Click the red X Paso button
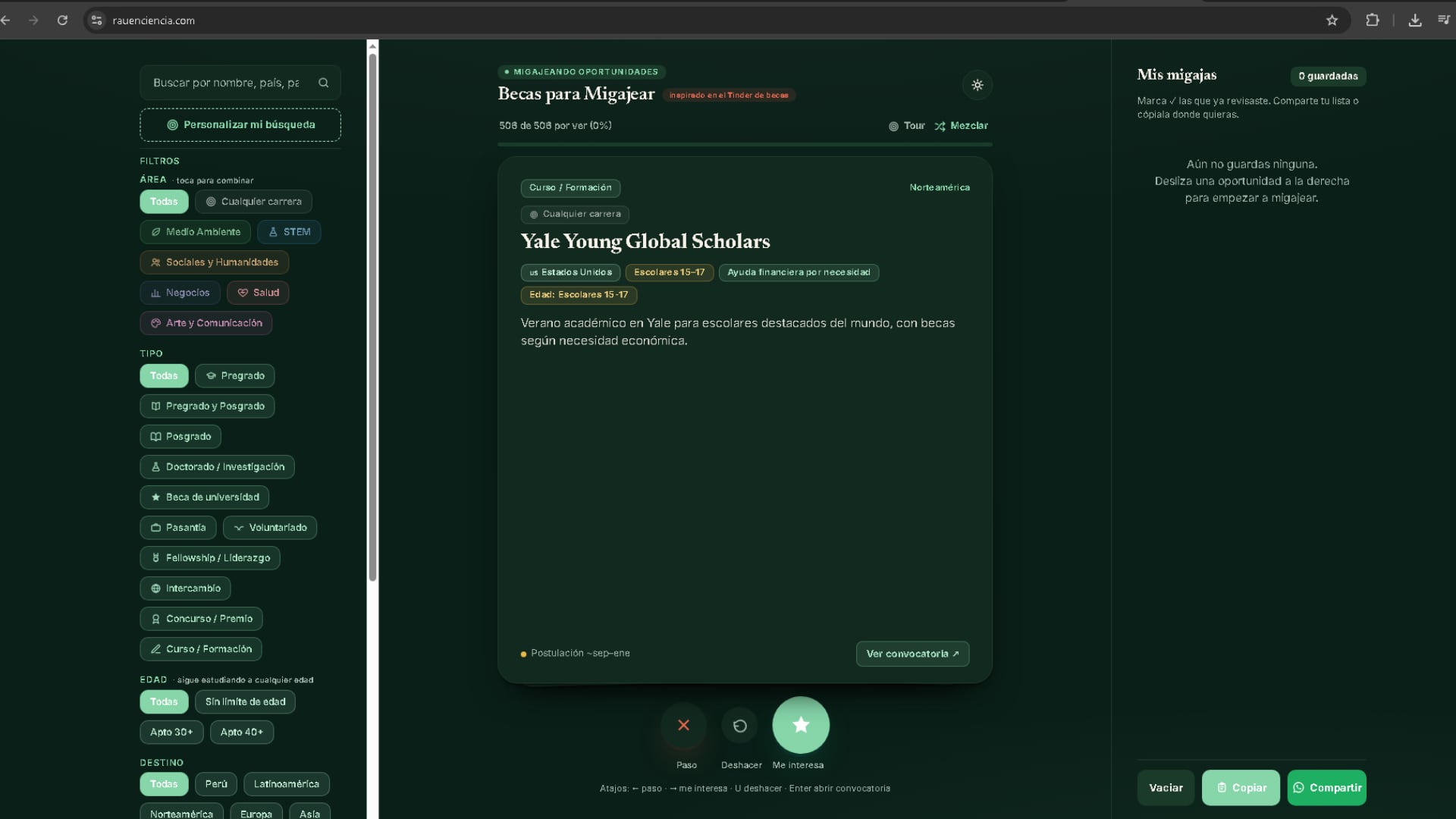1456x819 pixels. click(x=683, y=726)
